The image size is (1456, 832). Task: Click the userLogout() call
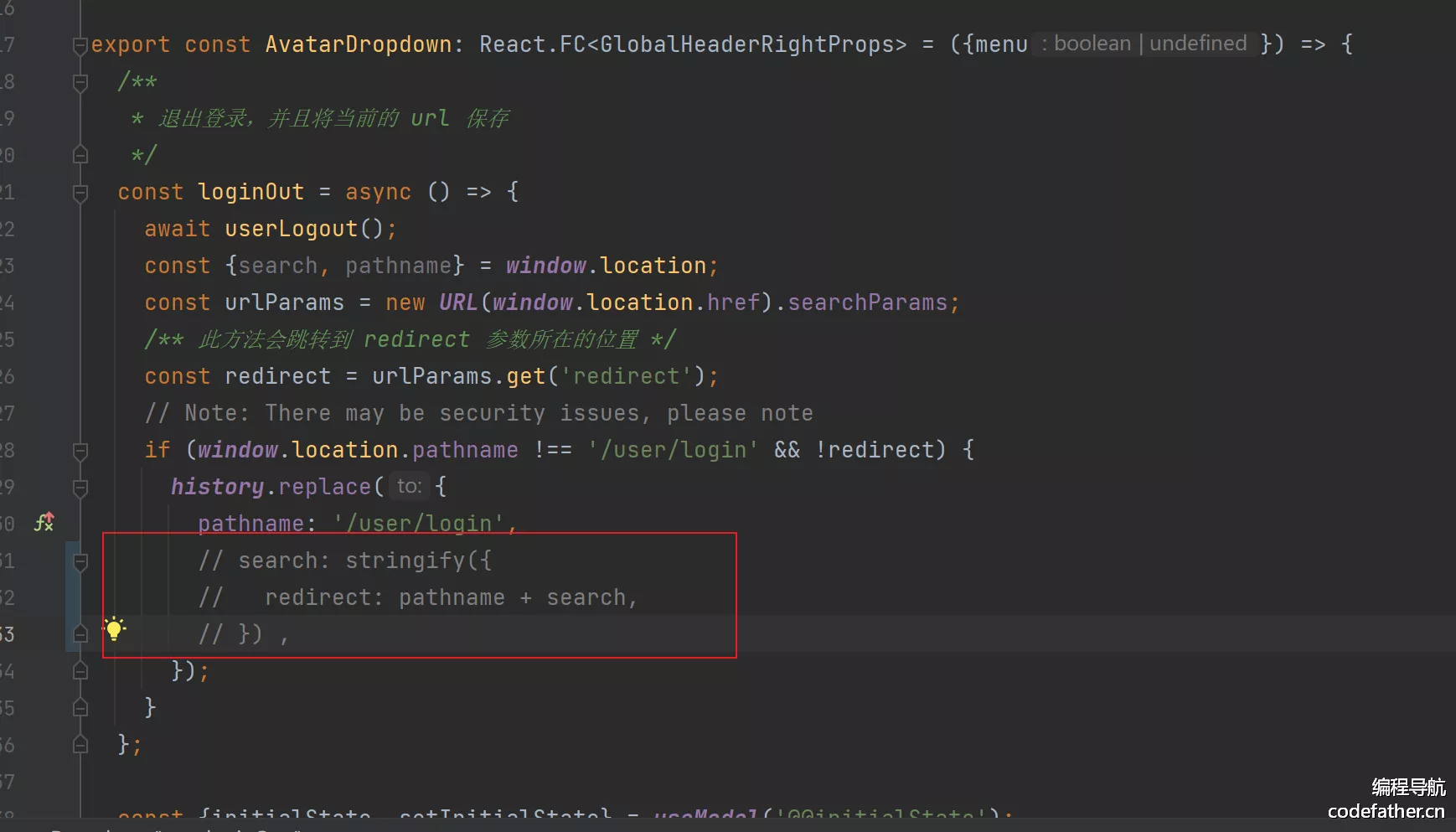point(305,229)
